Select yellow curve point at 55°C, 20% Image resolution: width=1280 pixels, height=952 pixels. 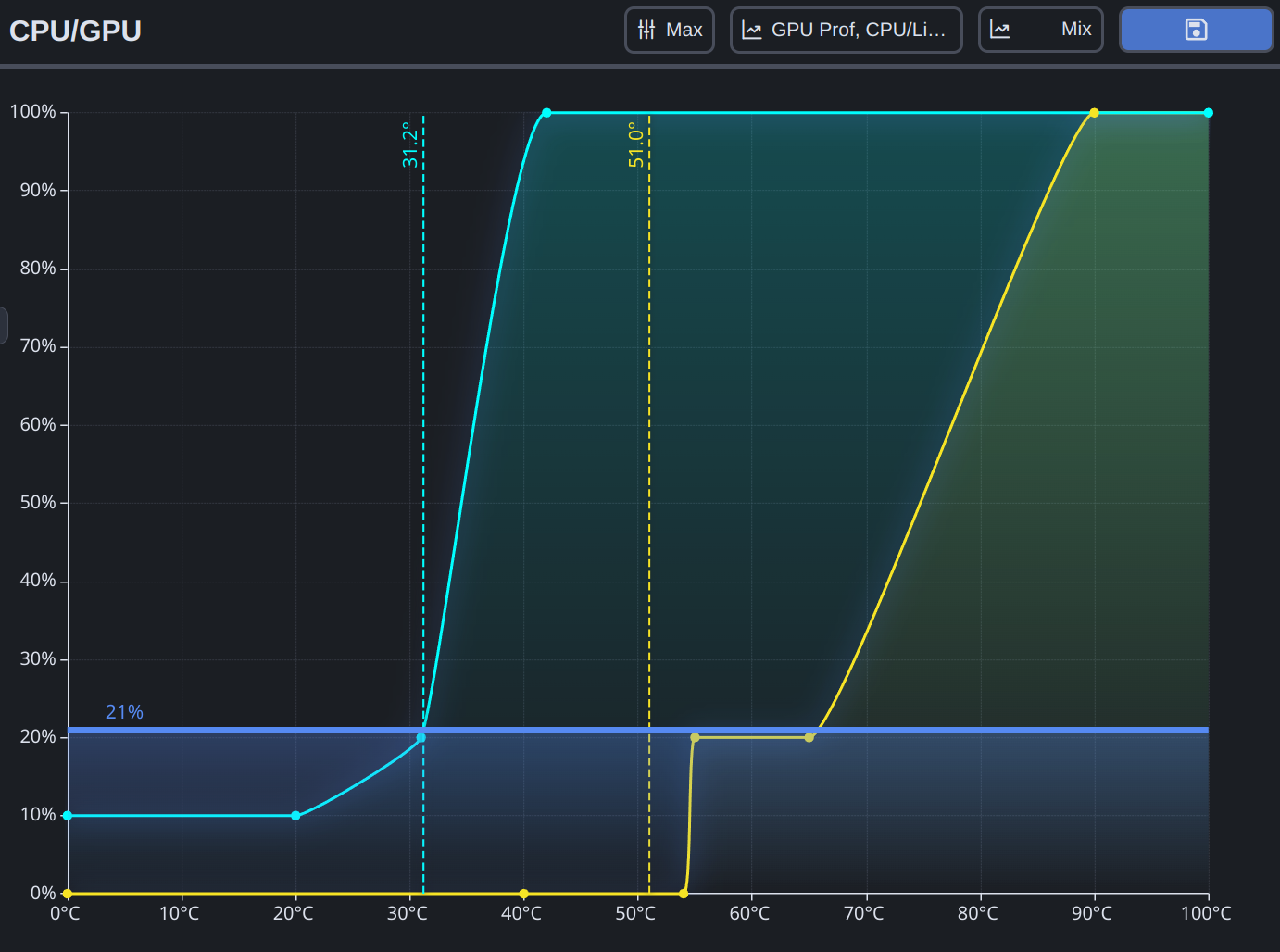[695, 738]
